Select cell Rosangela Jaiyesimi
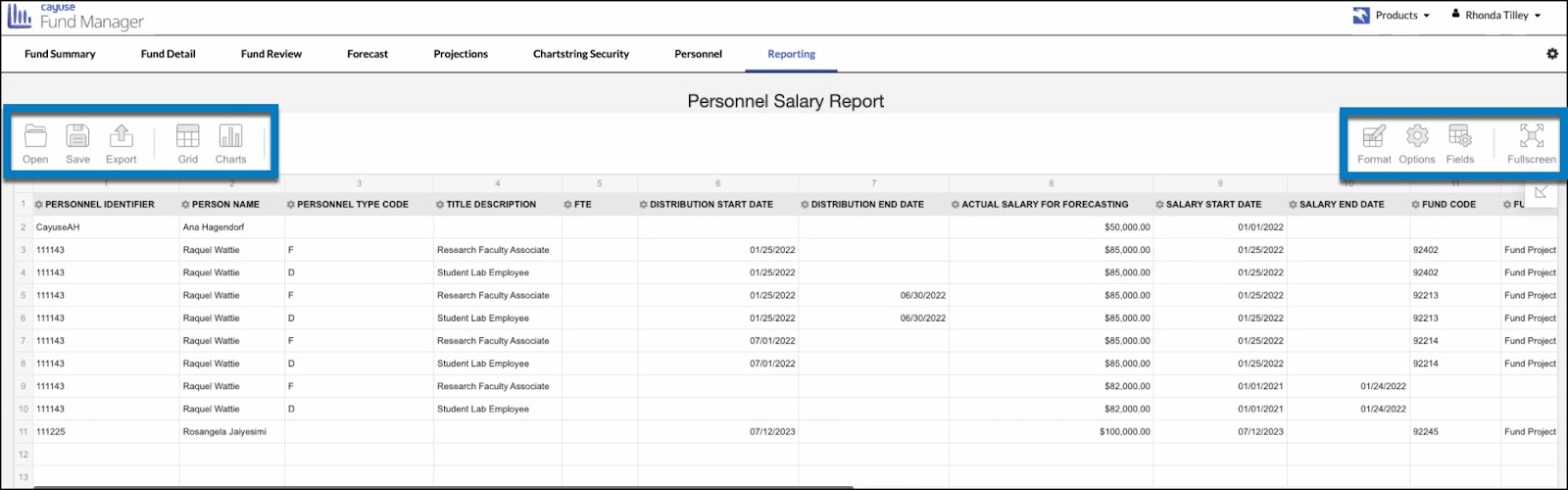 [x=231, y=431]
